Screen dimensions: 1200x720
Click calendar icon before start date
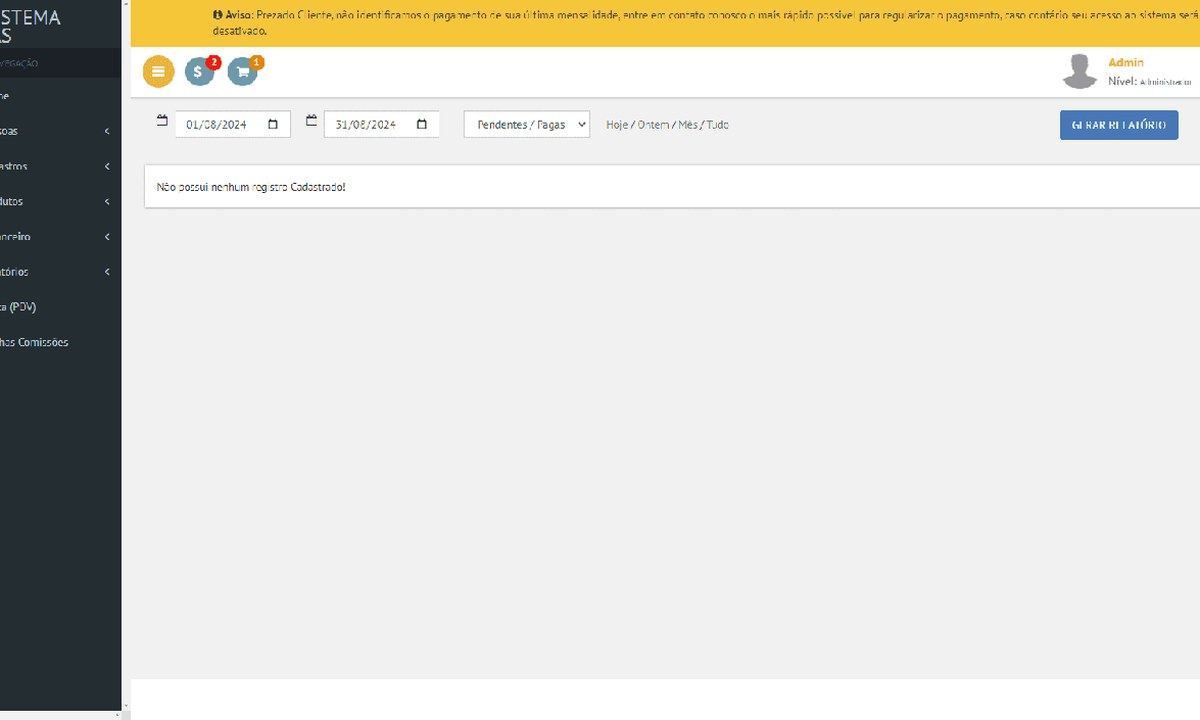pyautogui.click(x=162, y=120)
